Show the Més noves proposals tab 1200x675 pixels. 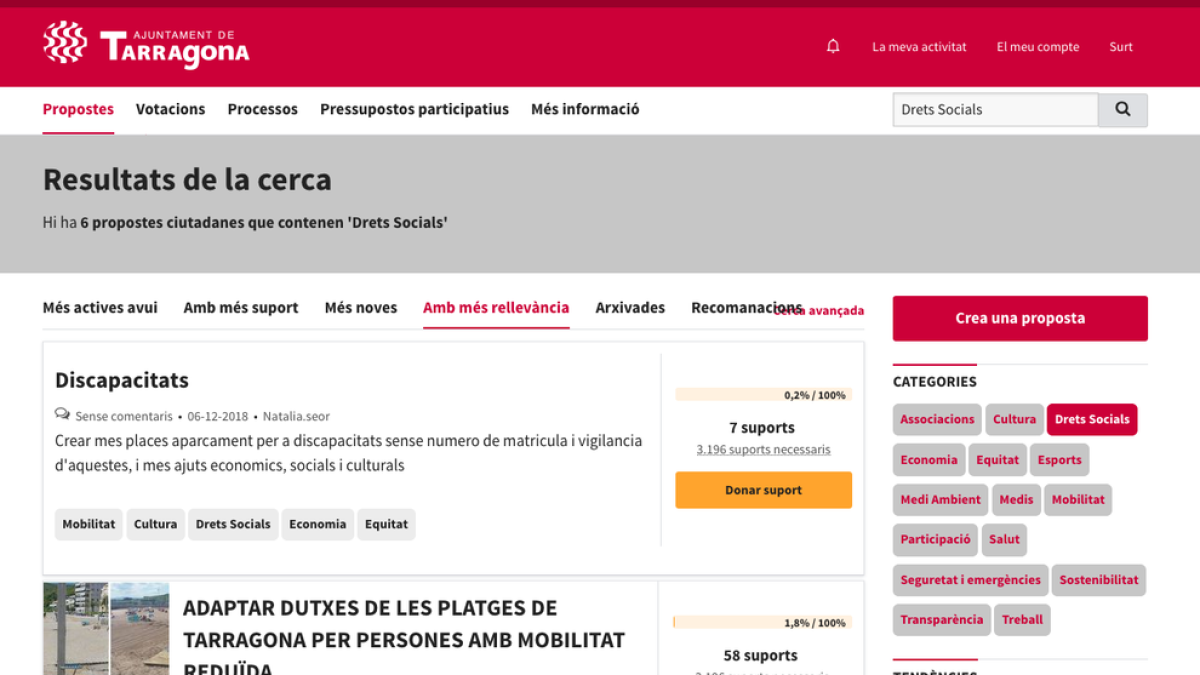[361, 308]
